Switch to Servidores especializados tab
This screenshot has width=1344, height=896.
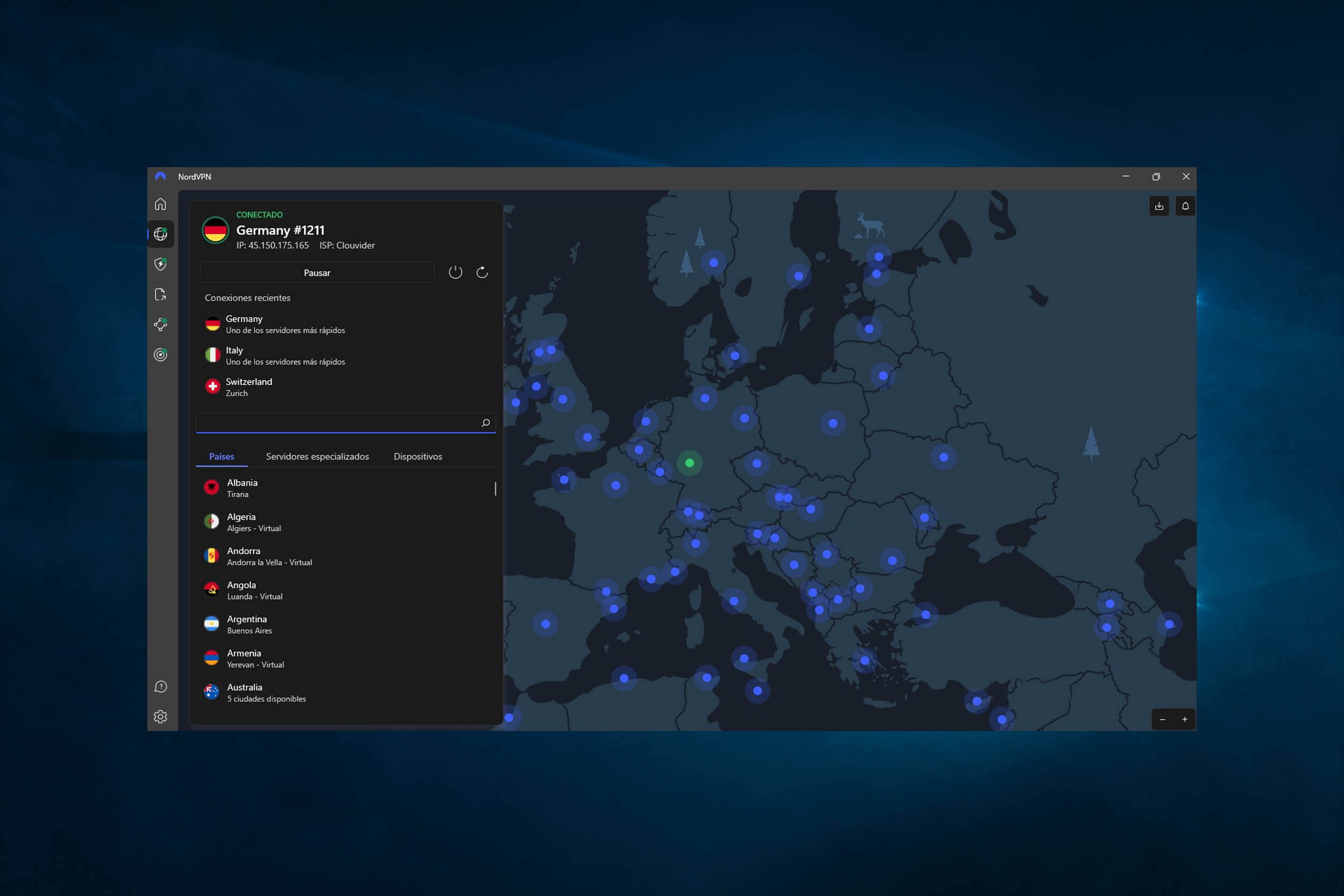318,456
